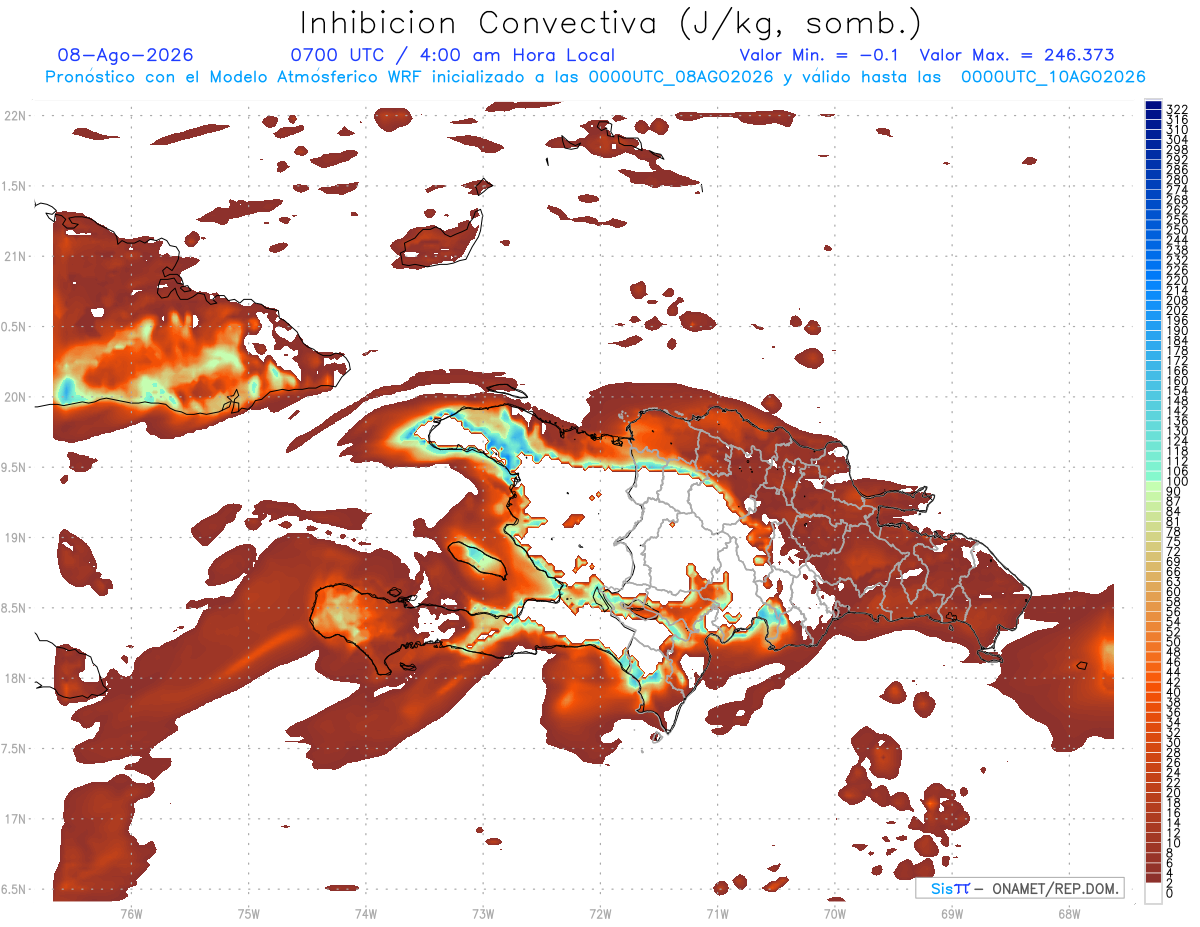Click the colorbar value '60'
The image size is (1200, 927).
(1173, 591)
